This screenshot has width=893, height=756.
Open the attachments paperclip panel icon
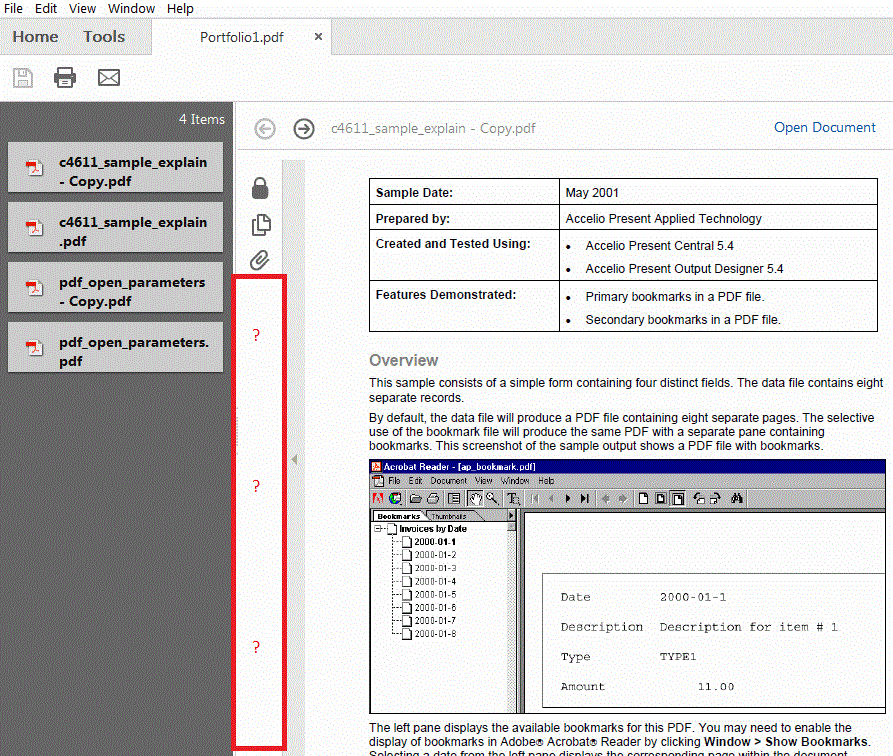(x=260, y=260)
